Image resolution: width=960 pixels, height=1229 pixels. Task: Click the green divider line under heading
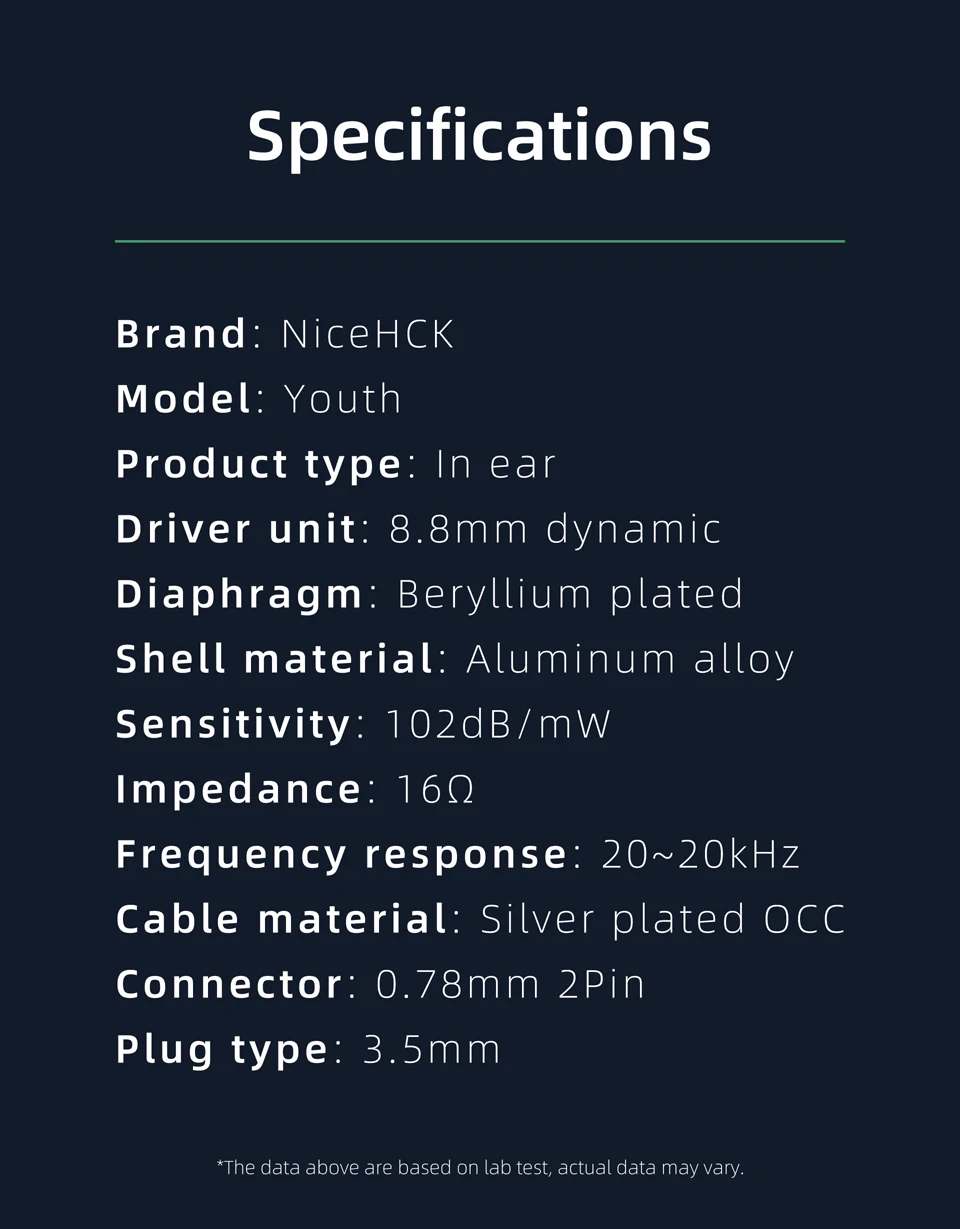[480, 241]
